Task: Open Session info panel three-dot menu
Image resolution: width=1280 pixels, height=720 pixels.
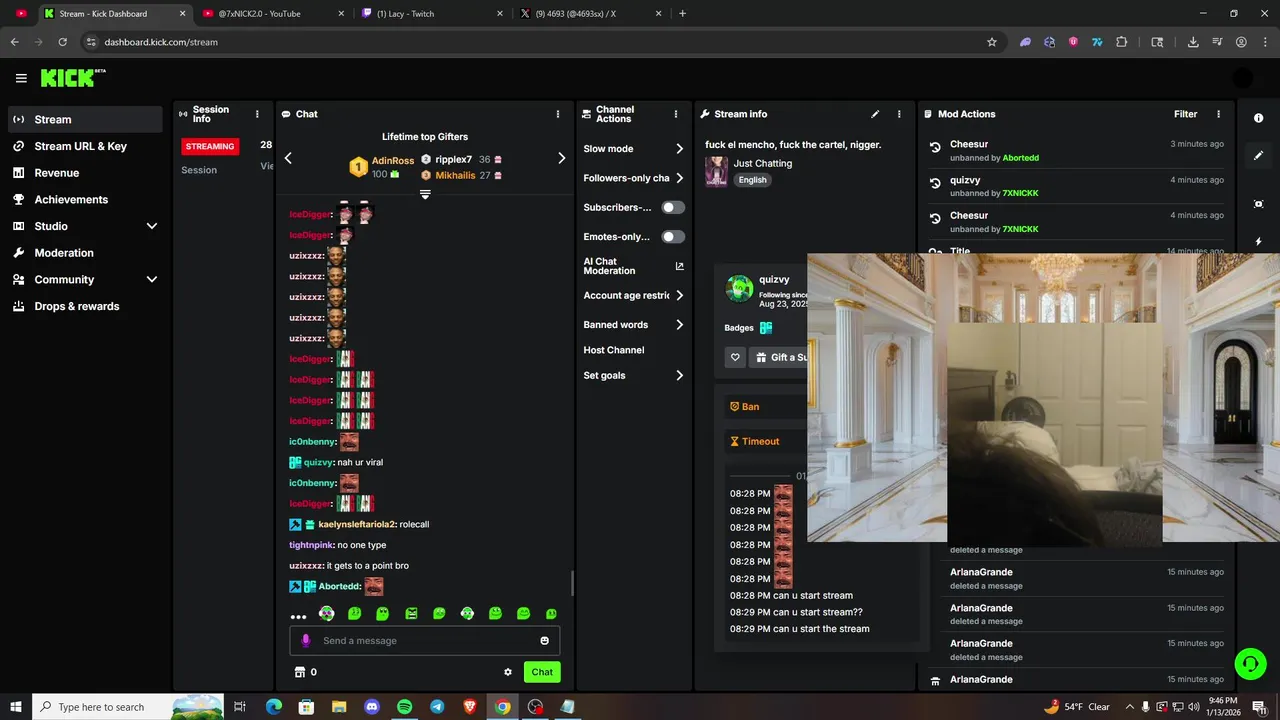Action: click(x=257, y=114)
